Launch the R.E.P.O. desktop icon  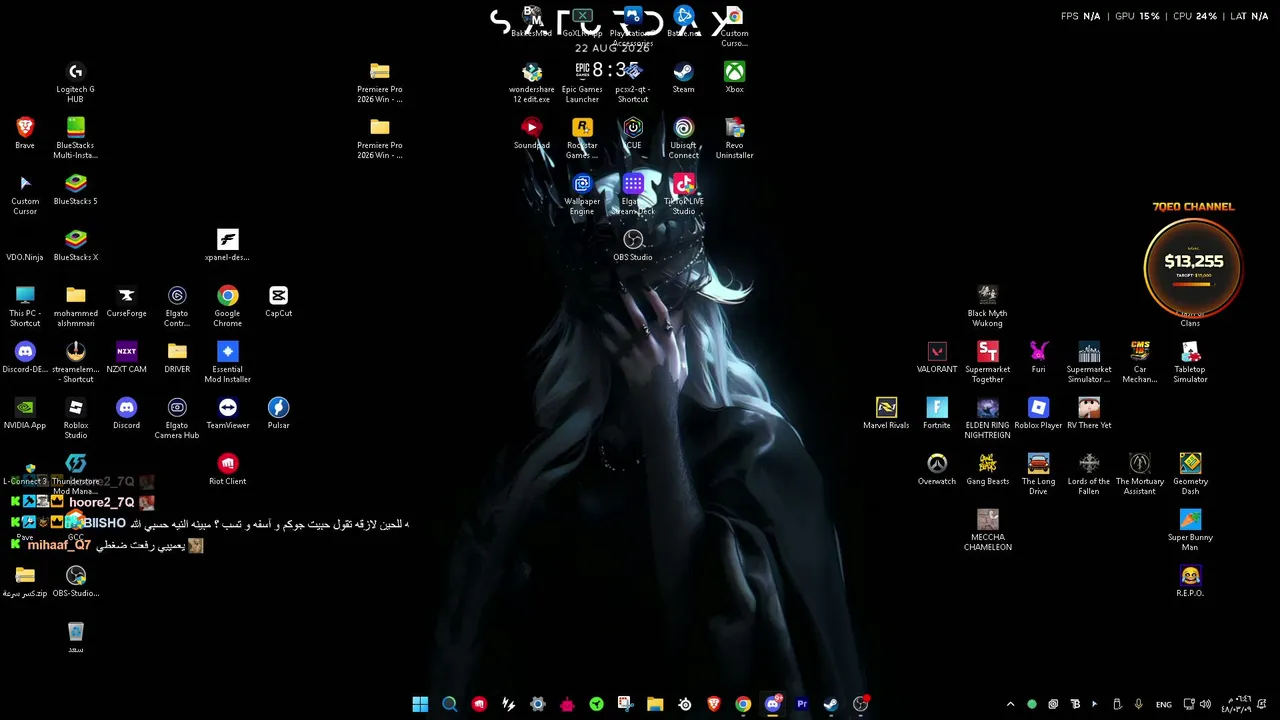coord(1190,581)
